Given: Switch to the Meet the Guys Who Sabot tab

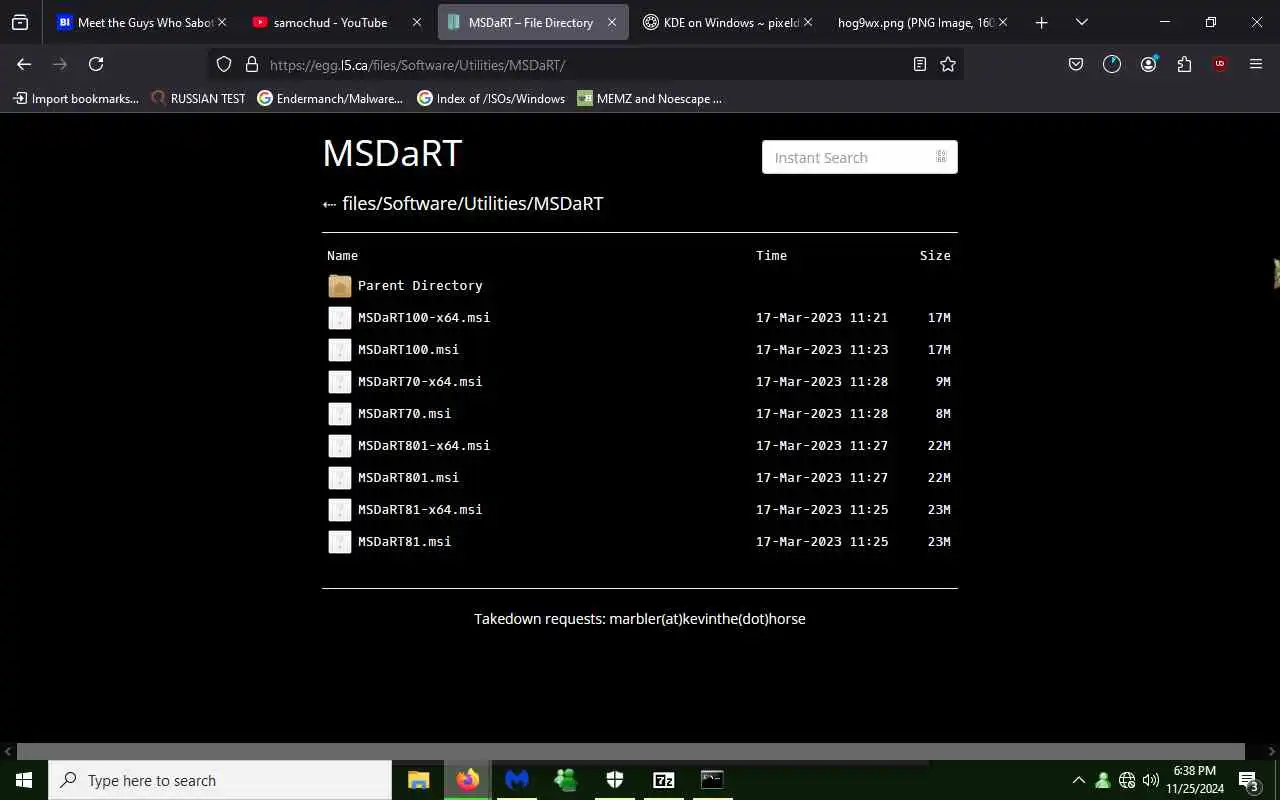Looking at the screenshot, I should (x=142, y=22).
